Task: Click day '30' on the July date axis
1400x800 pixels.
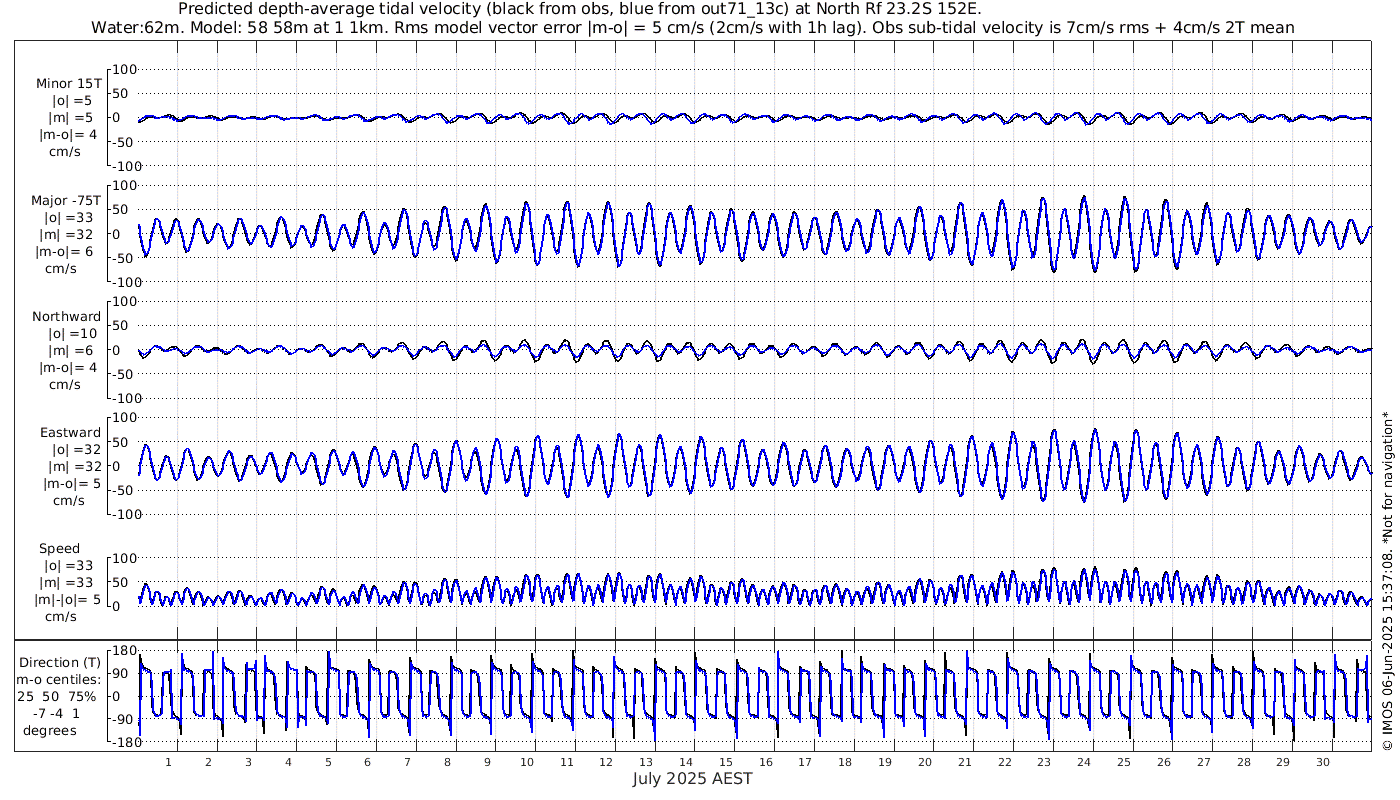Action: click(1323, 762)
